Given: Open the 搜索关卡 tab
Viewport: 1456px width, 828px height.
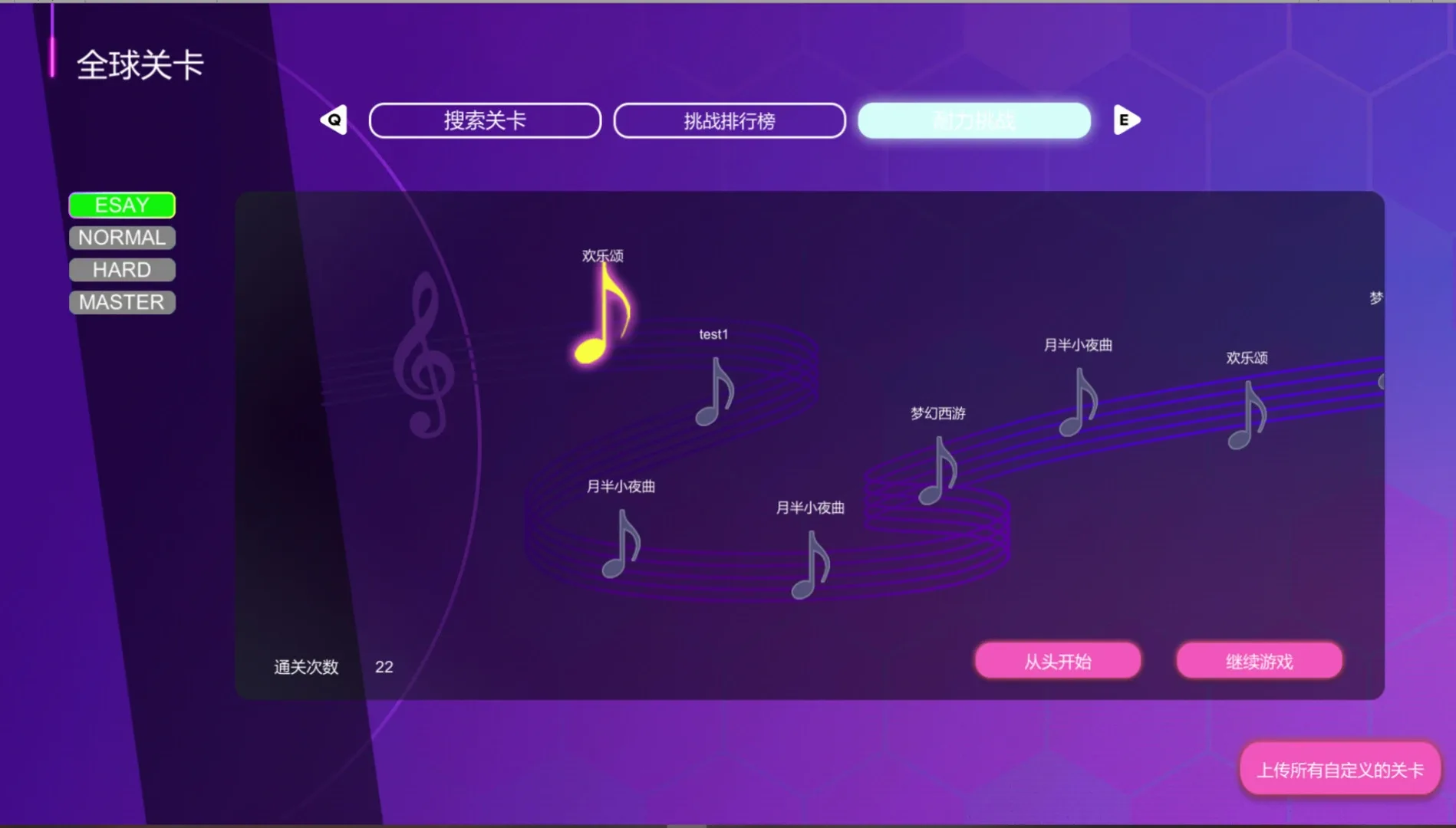Looking at the screenshot, I should pyautogui.click(x=485, y=120).
